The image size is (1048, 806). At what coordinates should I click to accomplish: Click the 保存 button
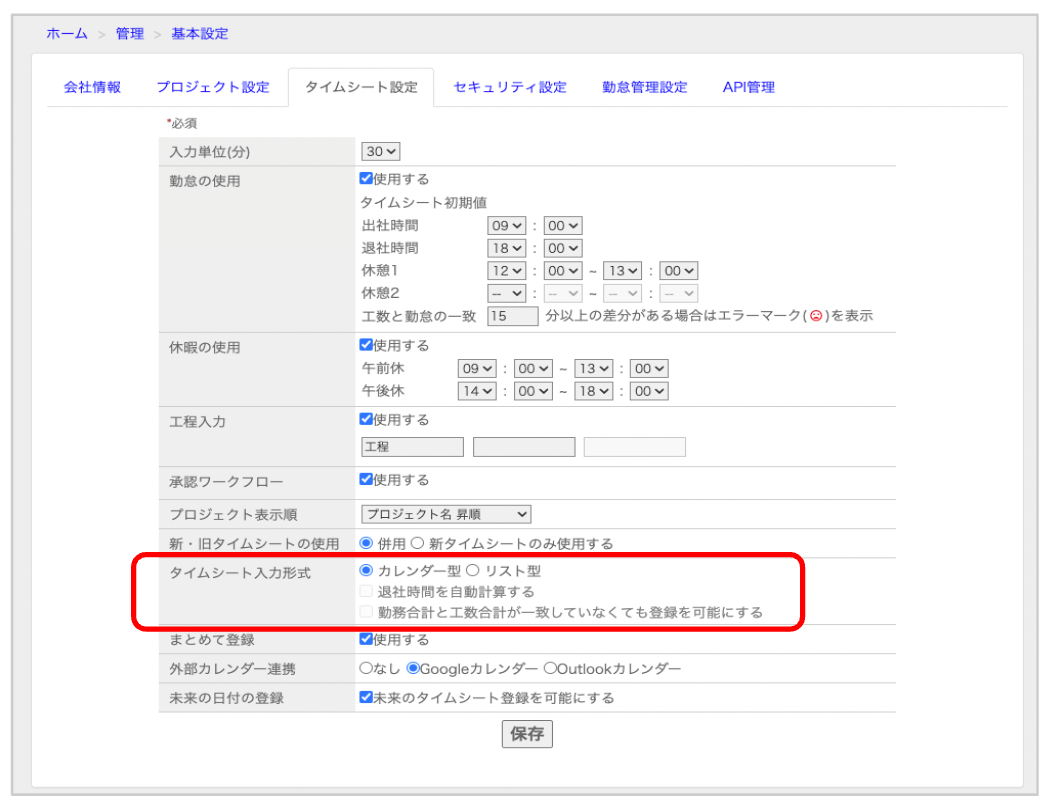click(527, 734)
